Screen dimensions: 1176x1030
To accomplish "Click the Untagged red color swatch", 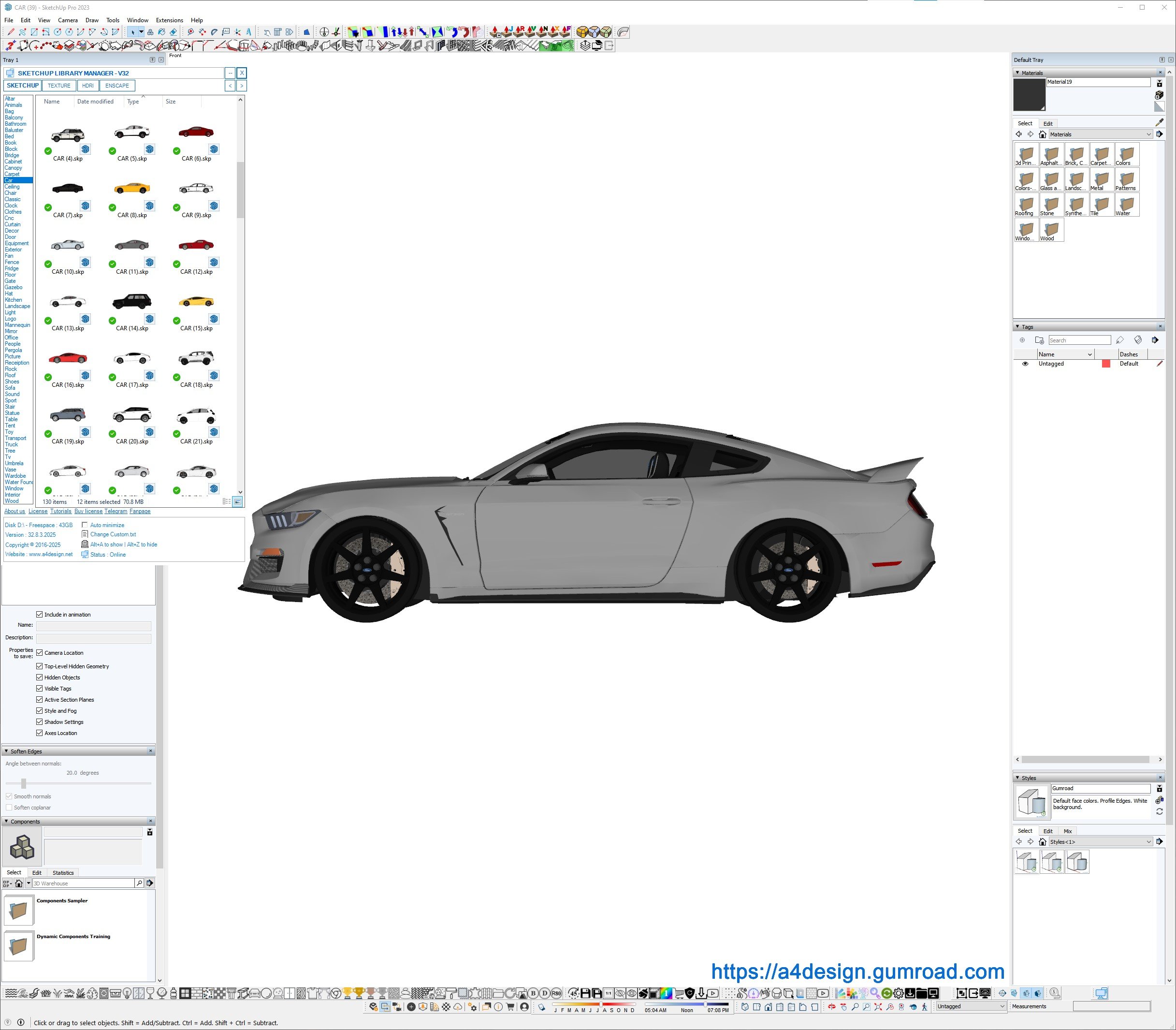I will (1105, 364).
